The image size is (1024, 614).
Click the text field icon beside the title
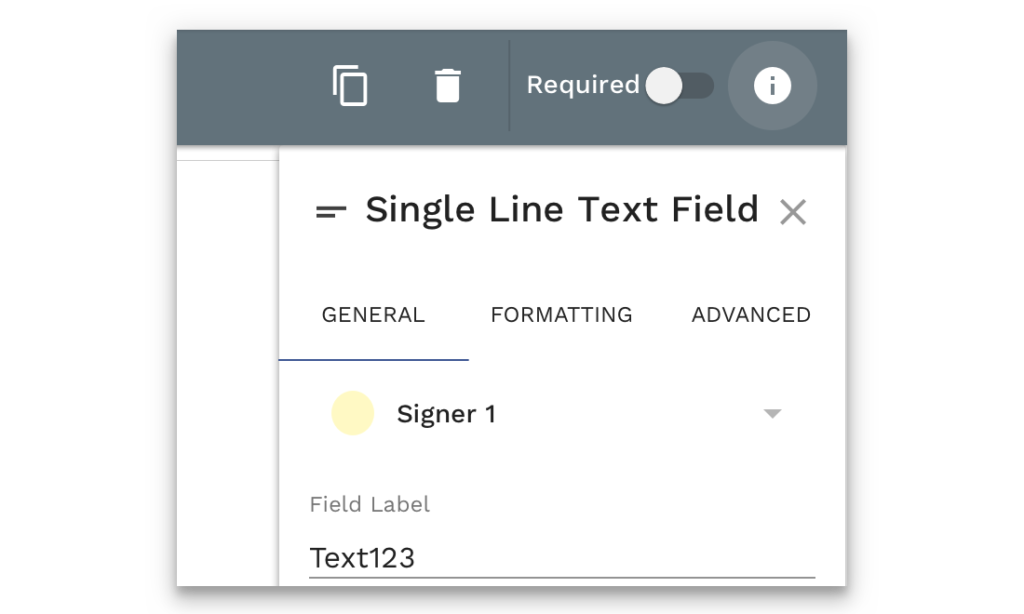pos(331,211)
